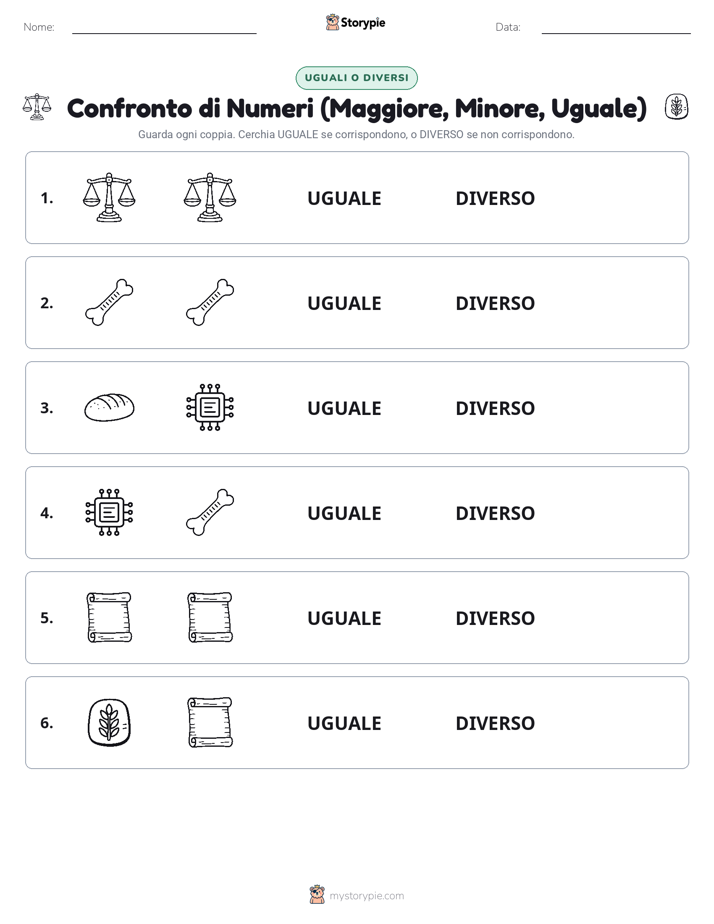Click the microchip icon in row 3
Viewport: 714px width, 924px height.
(x=210, y=407)
